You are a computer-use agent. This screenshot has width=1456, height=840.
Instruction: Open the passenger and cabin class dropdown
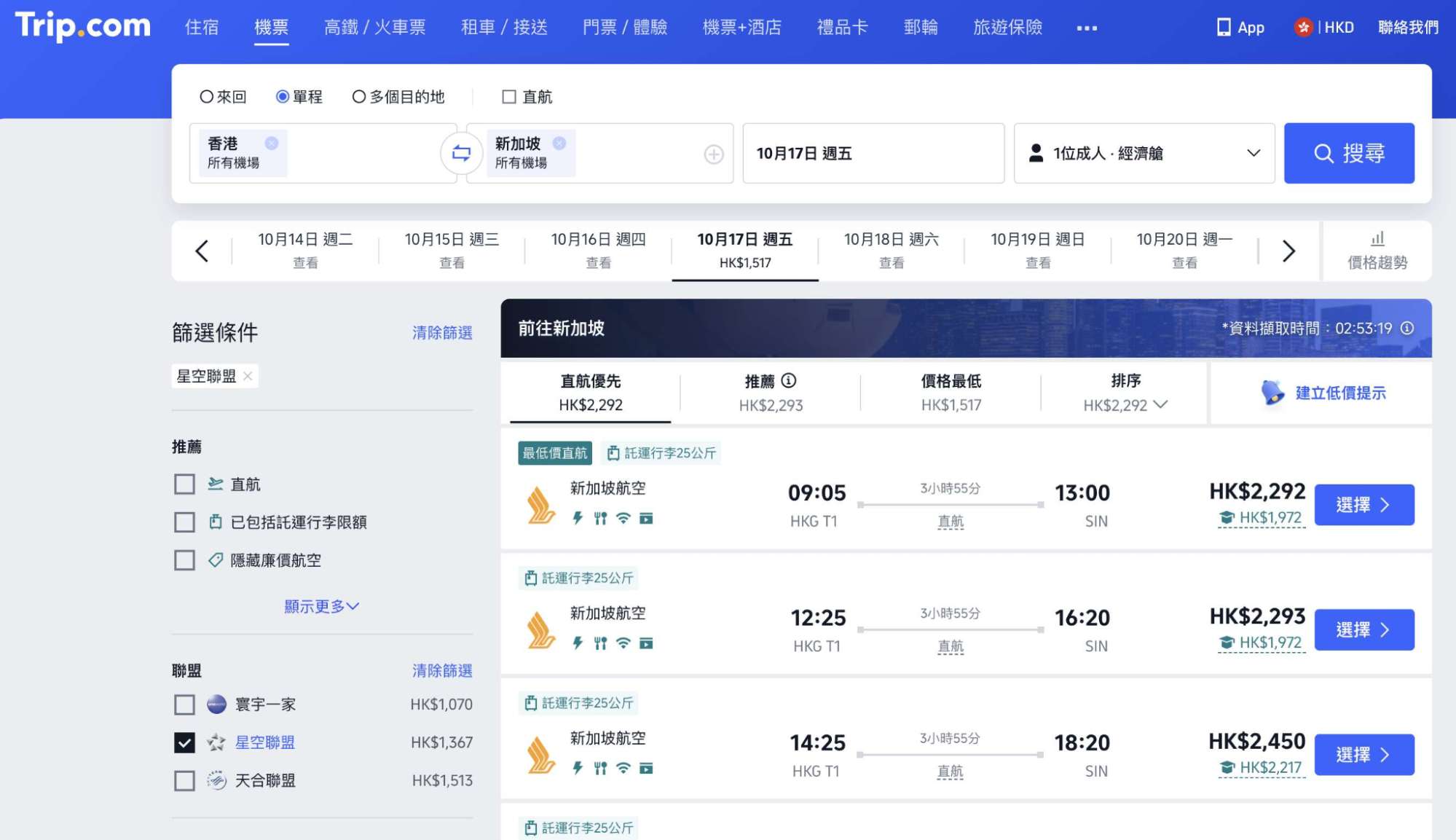pos(1144,153)
